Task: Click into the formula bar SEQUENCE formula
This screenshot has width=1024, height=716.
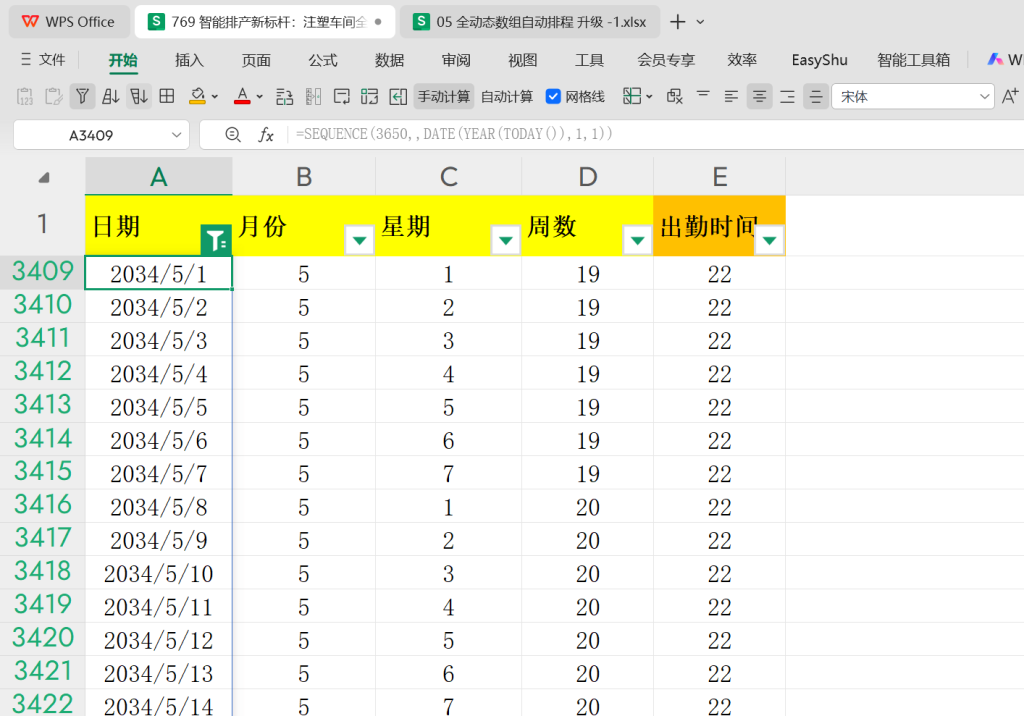Action: pyautogui.click(x=454, y=134)
